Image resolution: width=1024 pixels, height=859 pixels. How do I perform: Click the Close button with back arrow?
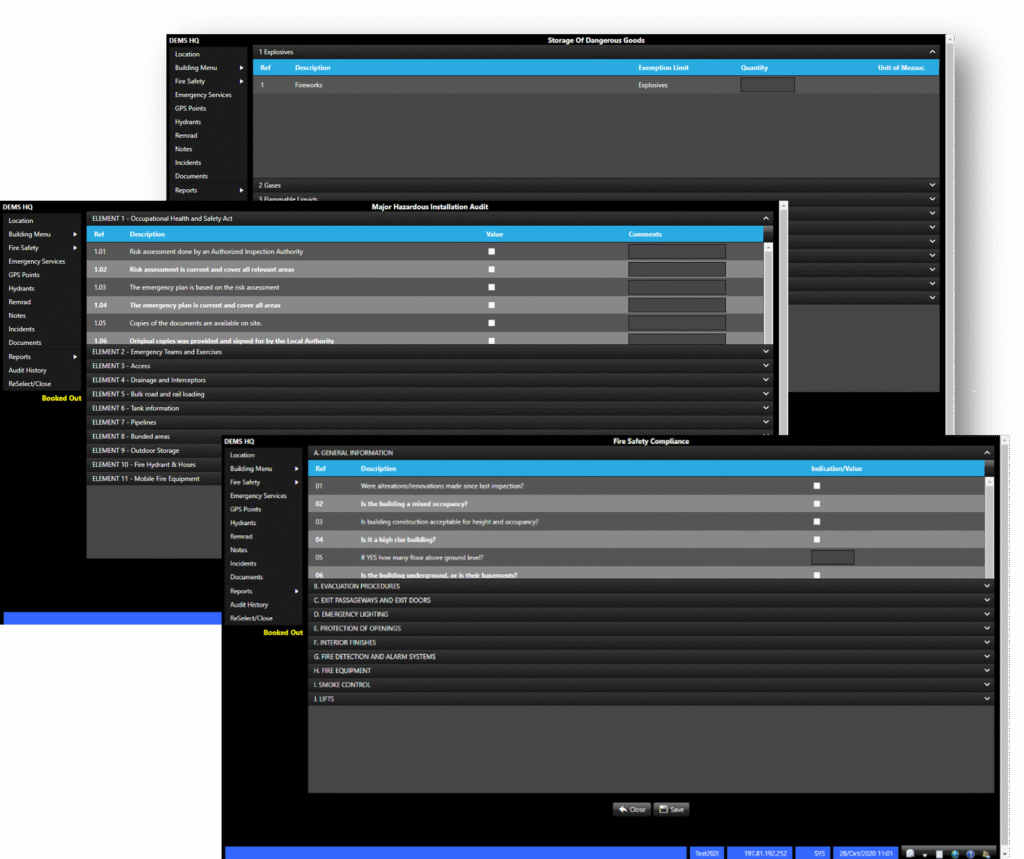(631, 809)
